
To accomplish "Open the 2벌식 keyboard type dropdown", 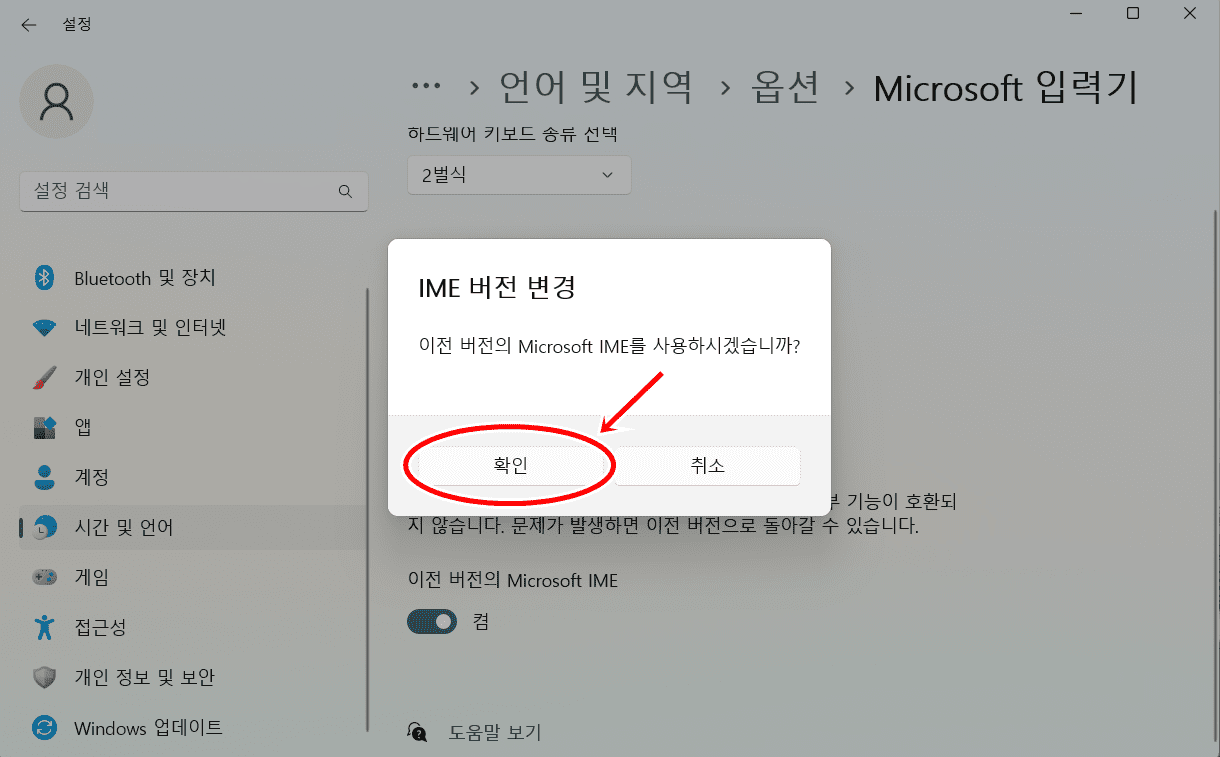I will [x=519, y=175].
